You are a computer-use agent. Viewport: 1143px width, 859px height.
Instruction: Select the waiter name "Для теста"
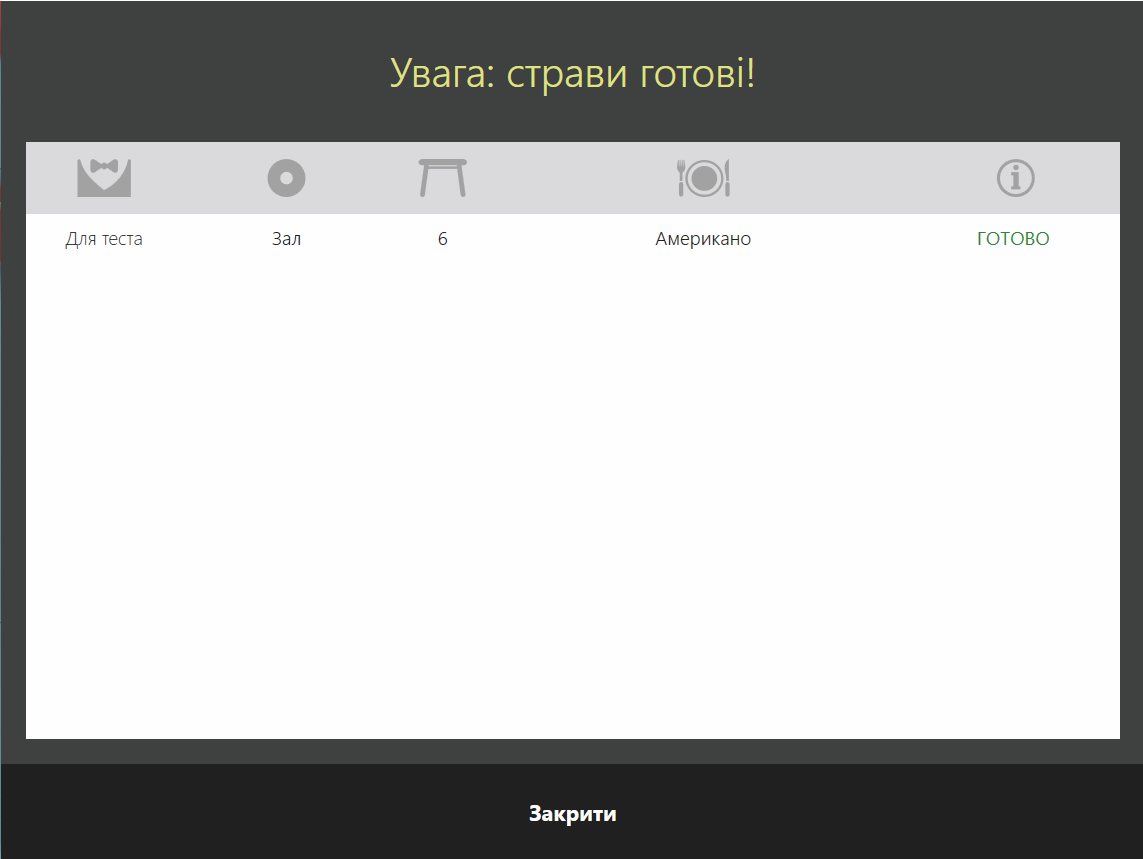tap(104, 239)
